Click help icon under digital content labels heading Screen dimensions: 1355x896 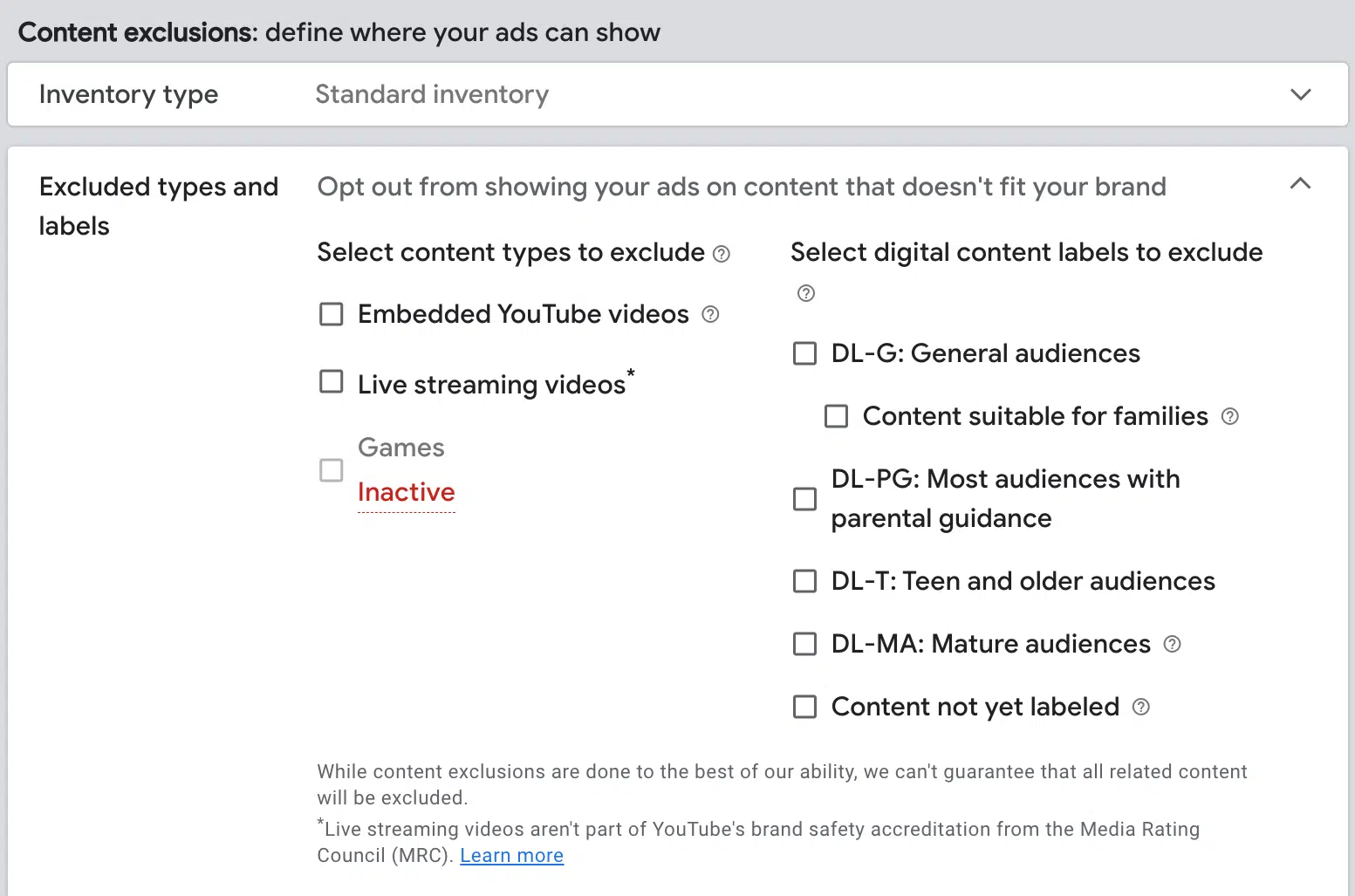806,293
